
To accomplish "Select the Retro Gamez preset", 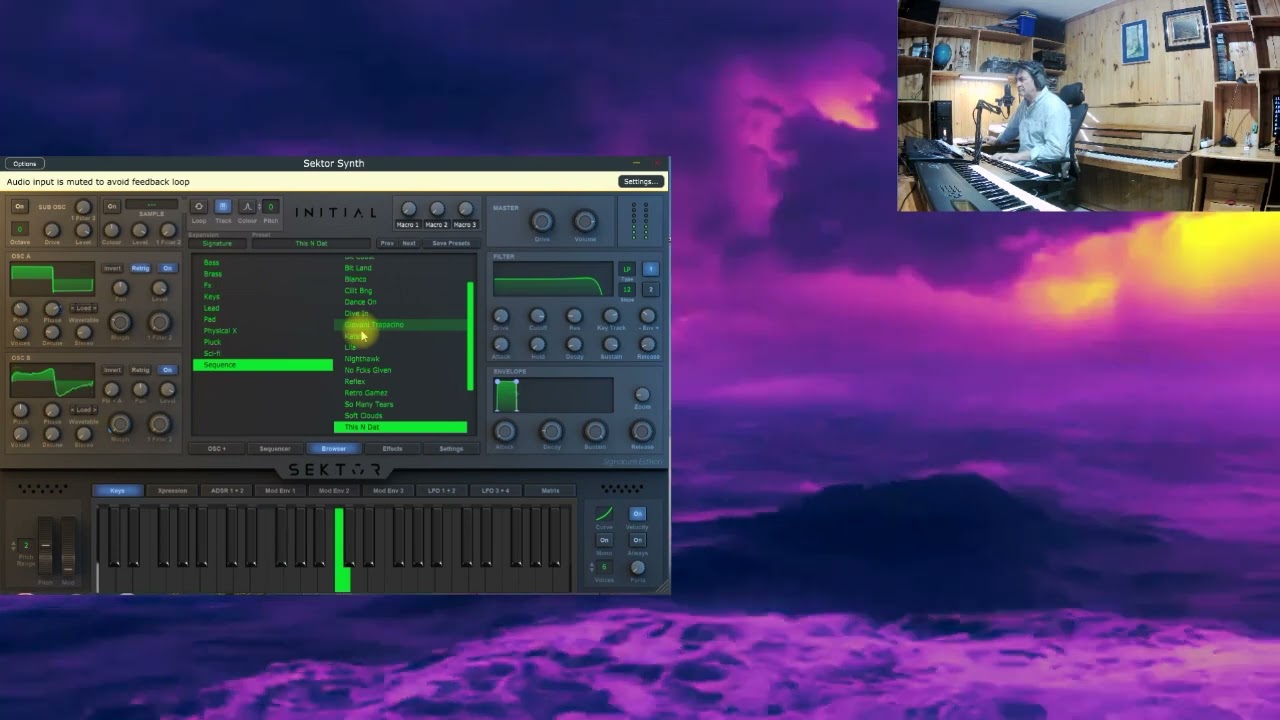I will pyautogui.click(x=366, y=393).
